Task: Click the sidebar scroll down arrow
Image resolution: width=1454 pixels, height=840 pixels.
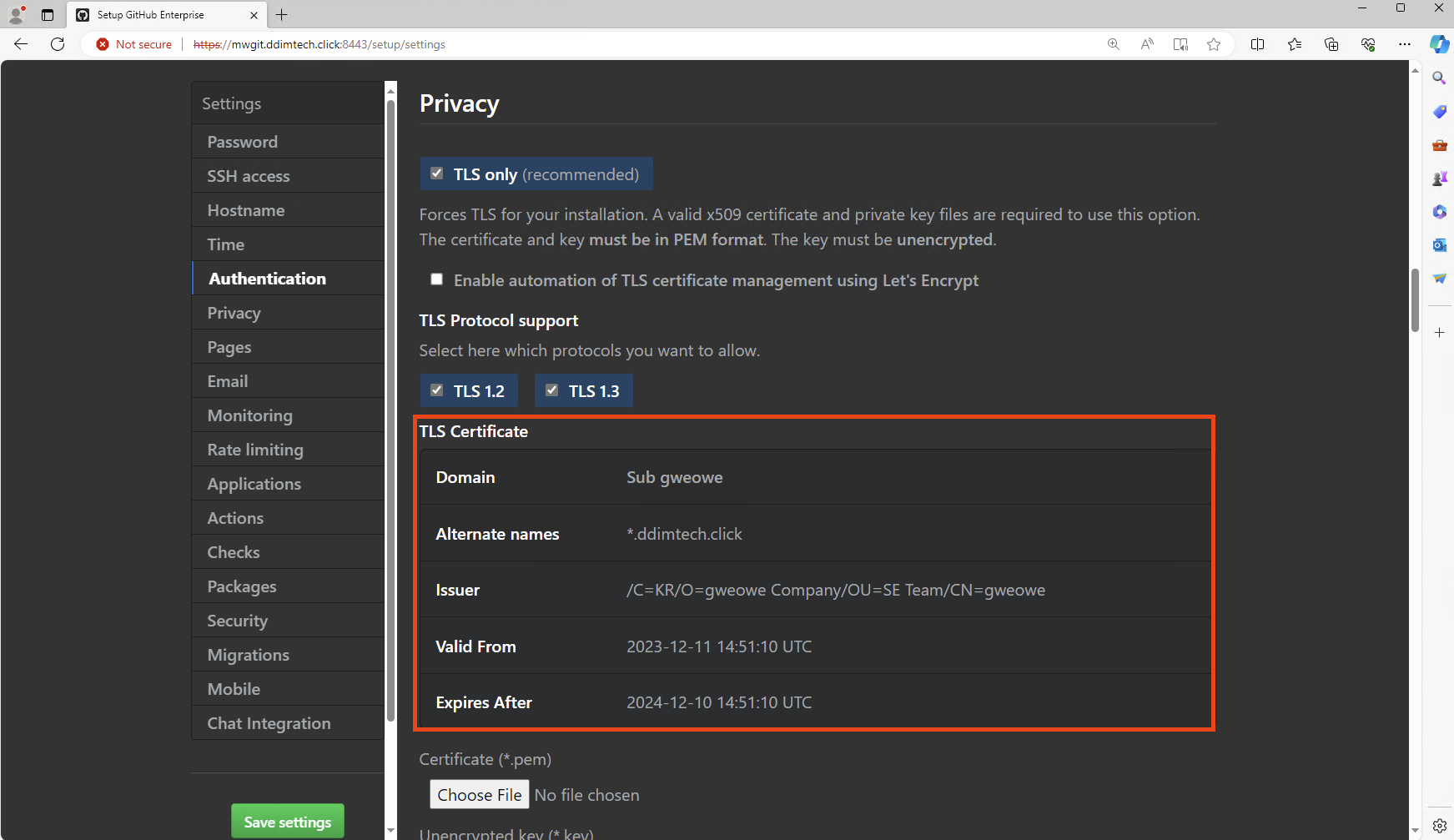Action: pos(390,831)
